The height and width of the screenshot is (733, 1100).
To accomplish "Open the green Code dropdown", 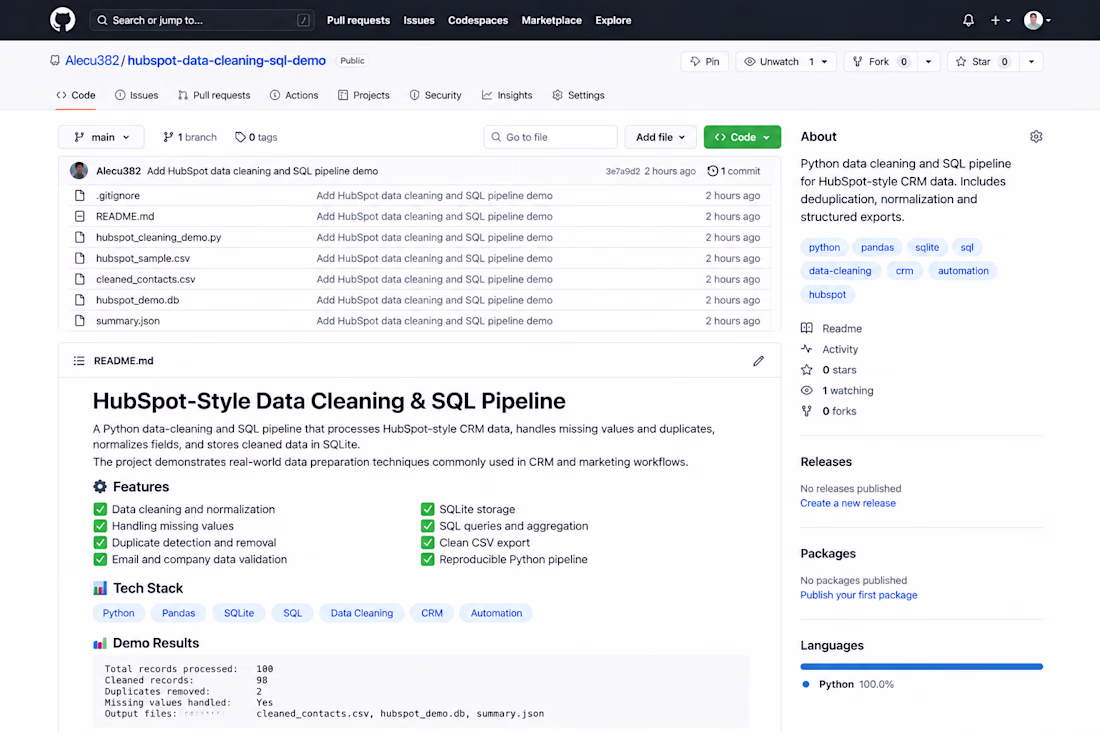I will pyautogui.click(x=742, y=137).
